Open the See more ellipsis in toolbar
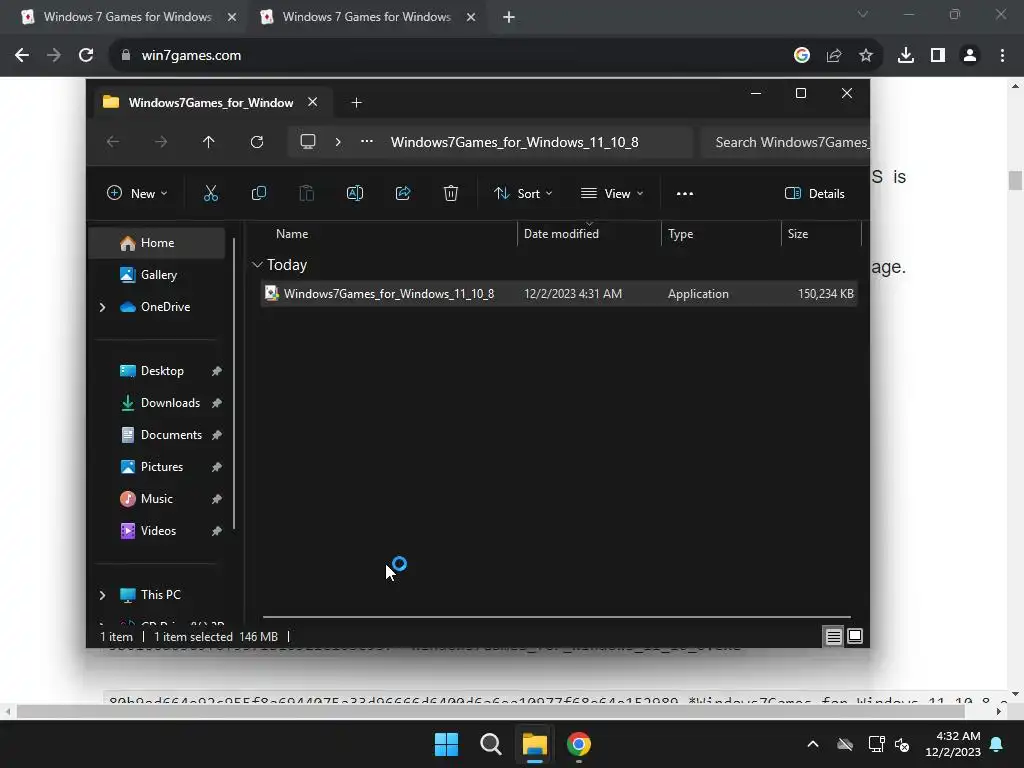This screenshot has height=768, width=1024. (684, 193)
